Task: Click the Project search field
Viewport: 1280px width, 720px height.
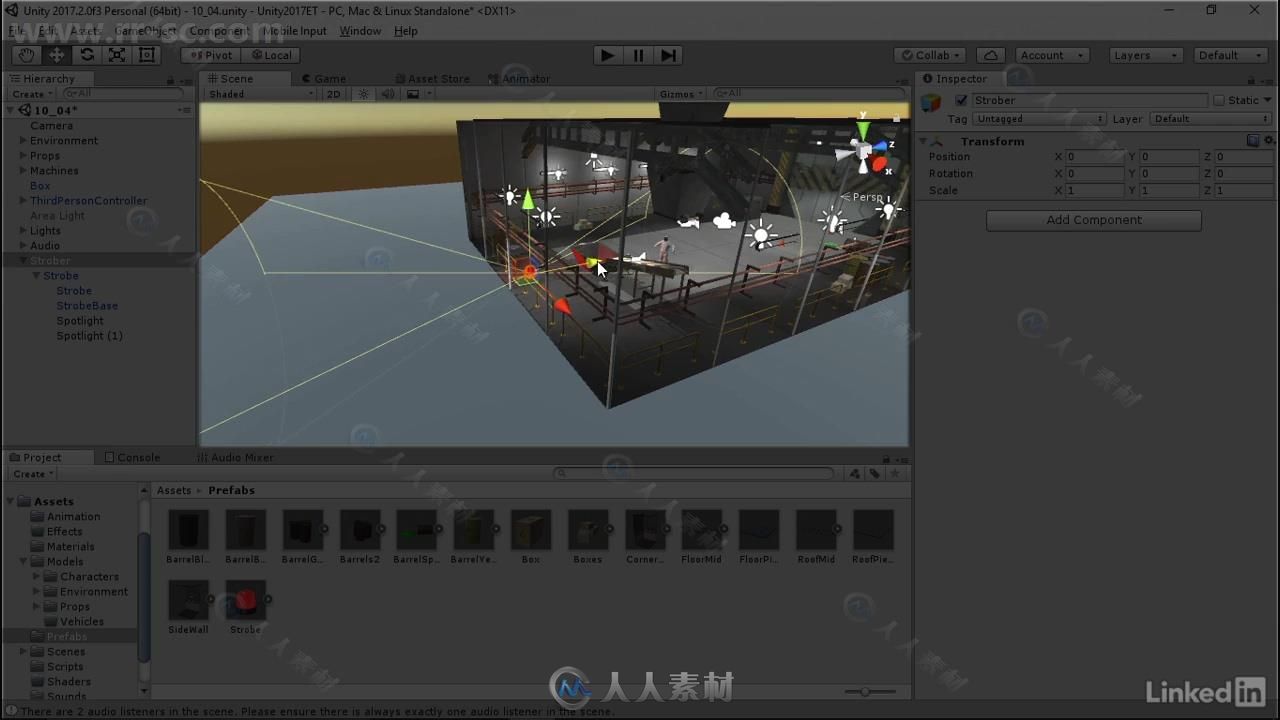Action: (x=694, y=473)
